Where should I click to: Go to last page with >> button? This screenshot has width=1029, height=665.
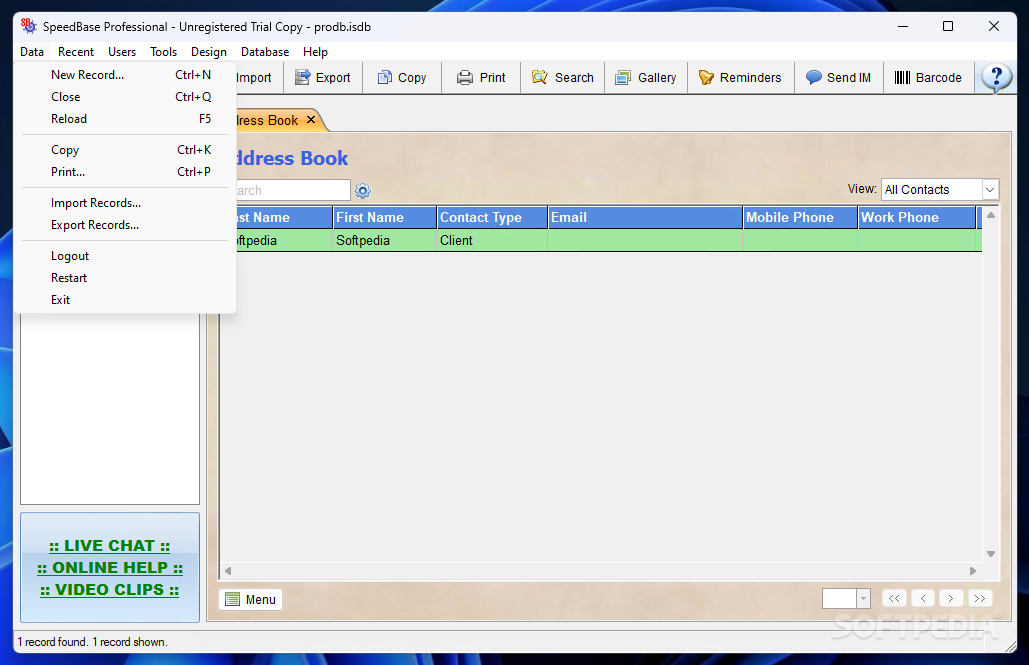(x=980, y=598)
